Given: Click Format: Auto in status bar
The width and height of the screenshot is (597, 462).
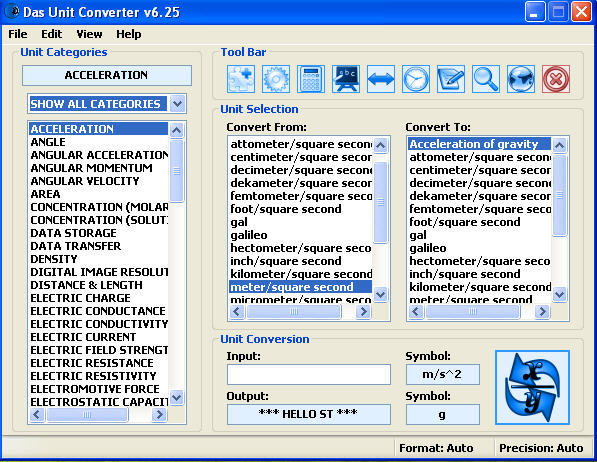Looking at the screenshot, I should click(436, 448).
